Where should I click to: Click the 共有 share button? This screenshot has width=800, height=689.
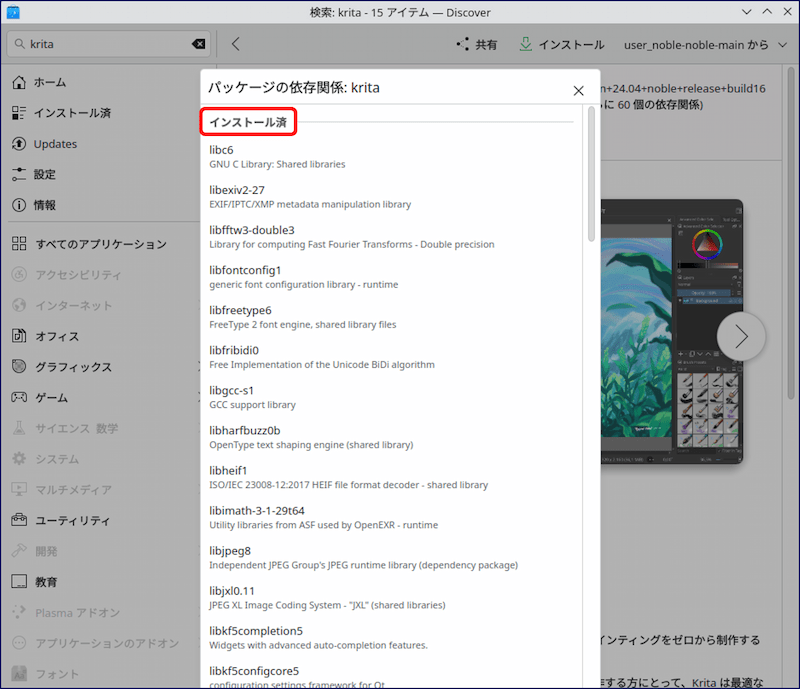point(476,45)
